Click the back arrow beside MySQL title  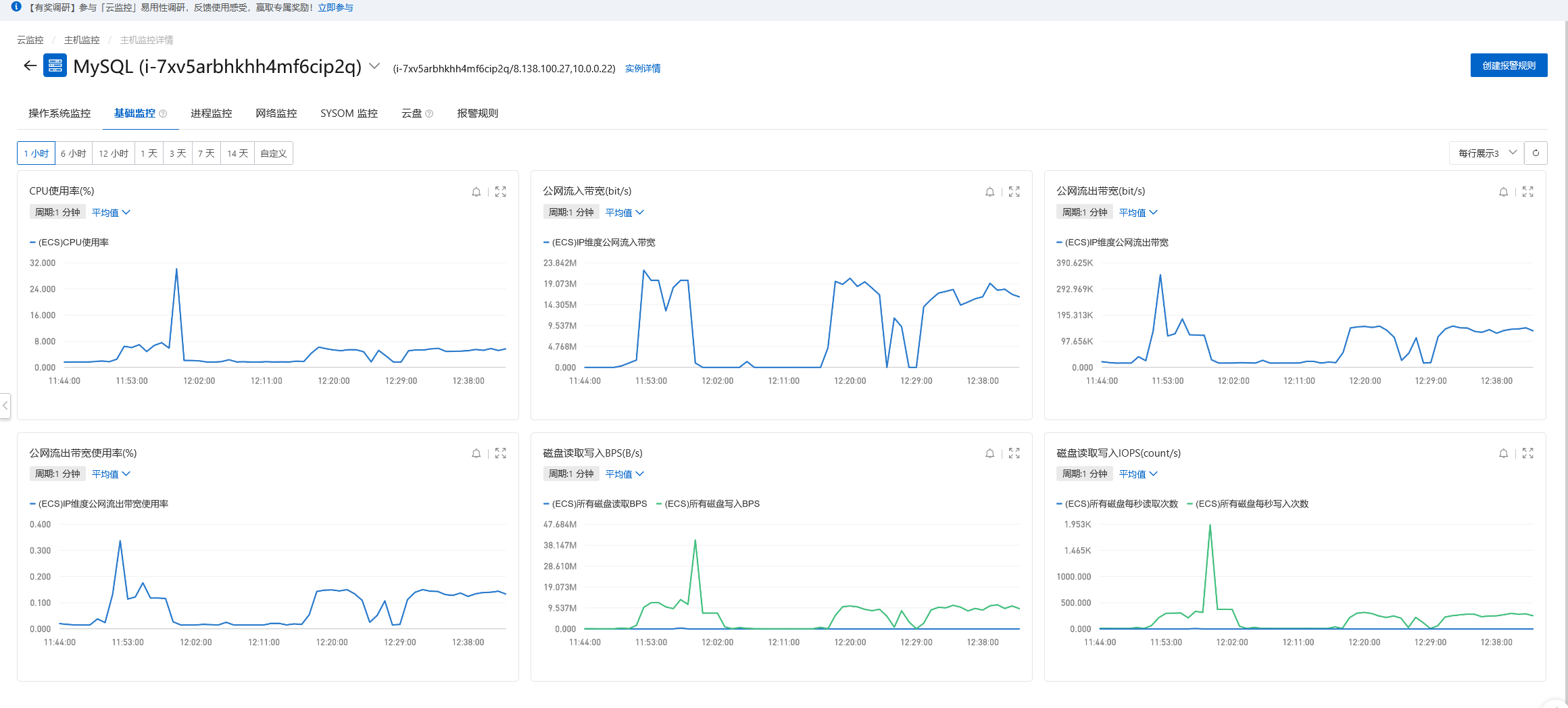pyautogui.click(x=30, y=66)
